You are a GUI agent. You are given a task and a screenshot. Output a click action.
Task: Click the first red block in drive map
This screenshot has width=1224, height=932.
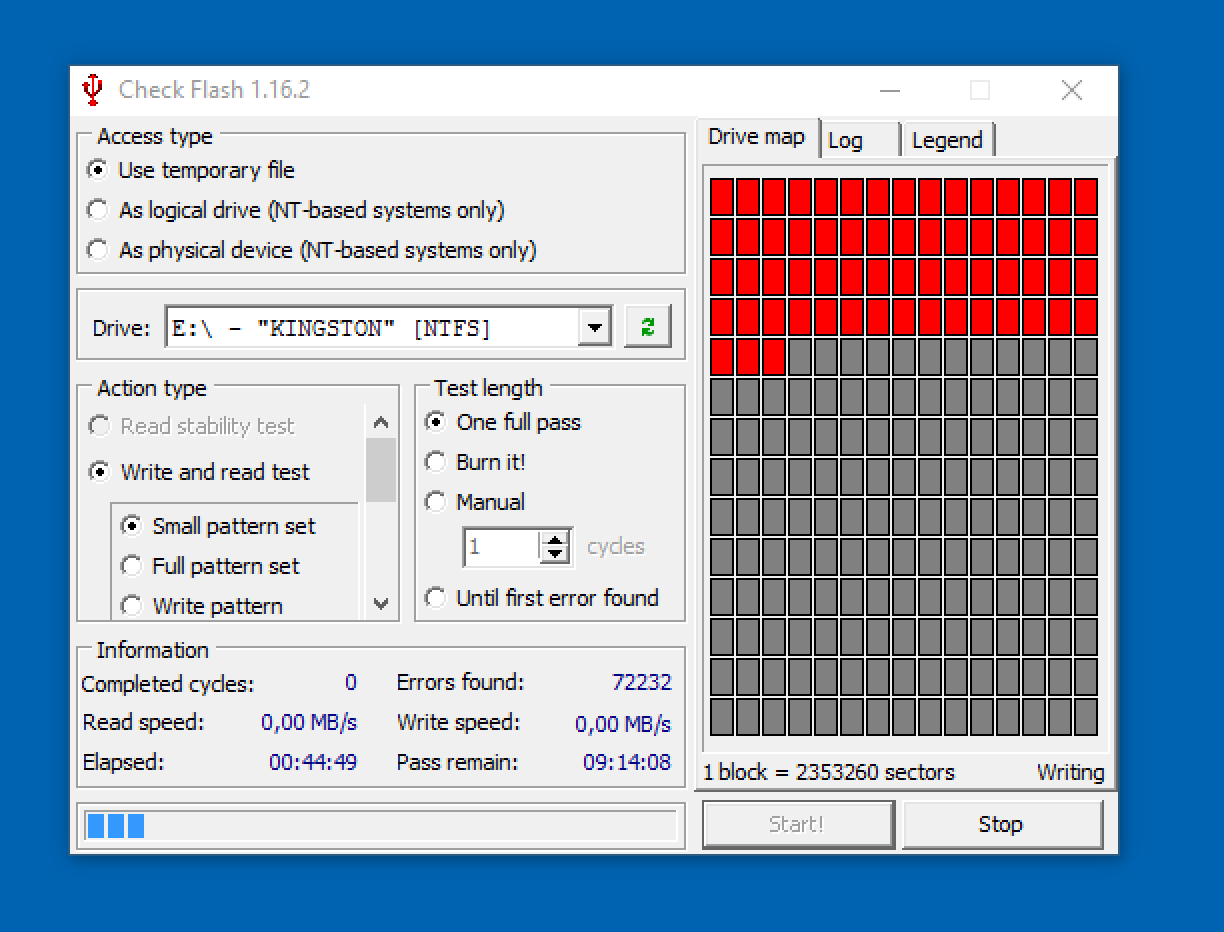click(x=722, y=196)
